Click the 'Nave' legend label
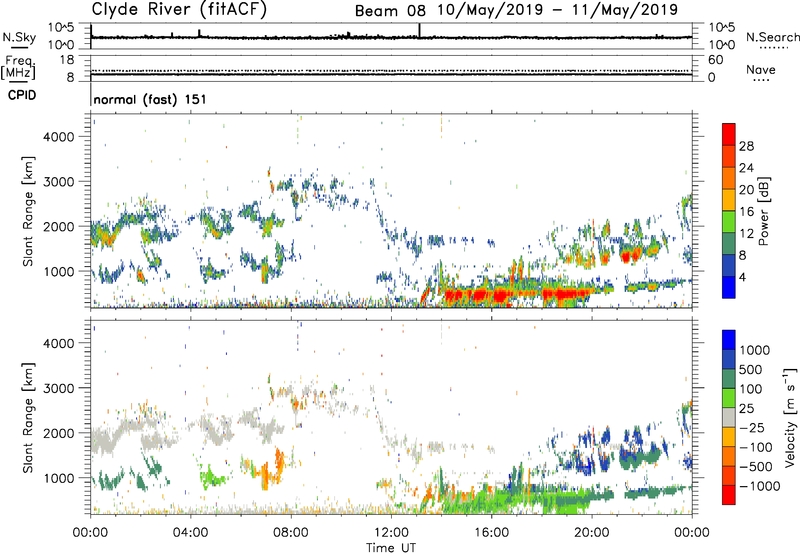800x554 pixels. [x=761, y=69]
